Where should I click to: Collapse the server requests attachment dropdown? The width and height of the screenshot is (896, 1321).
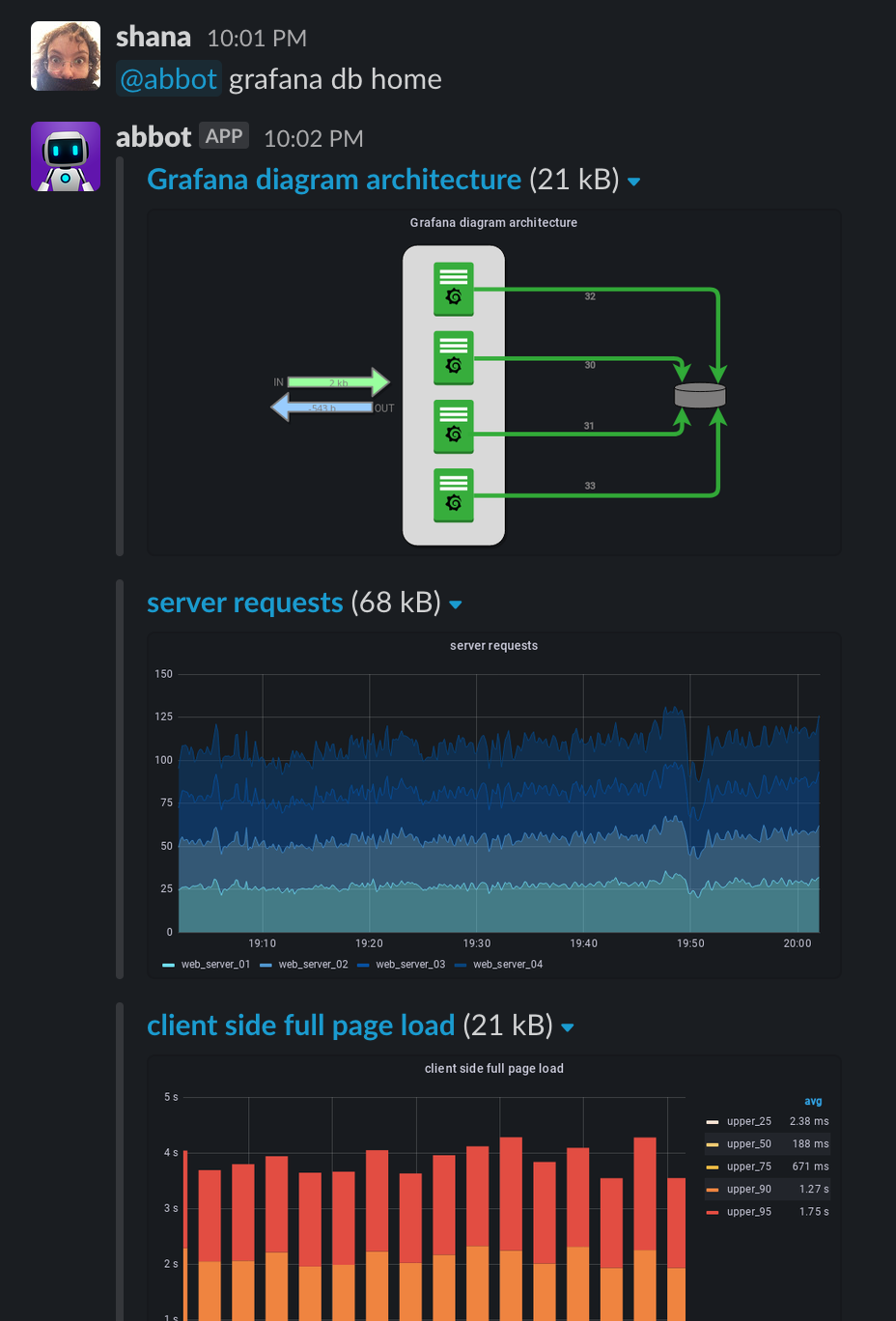coord(455,604)
